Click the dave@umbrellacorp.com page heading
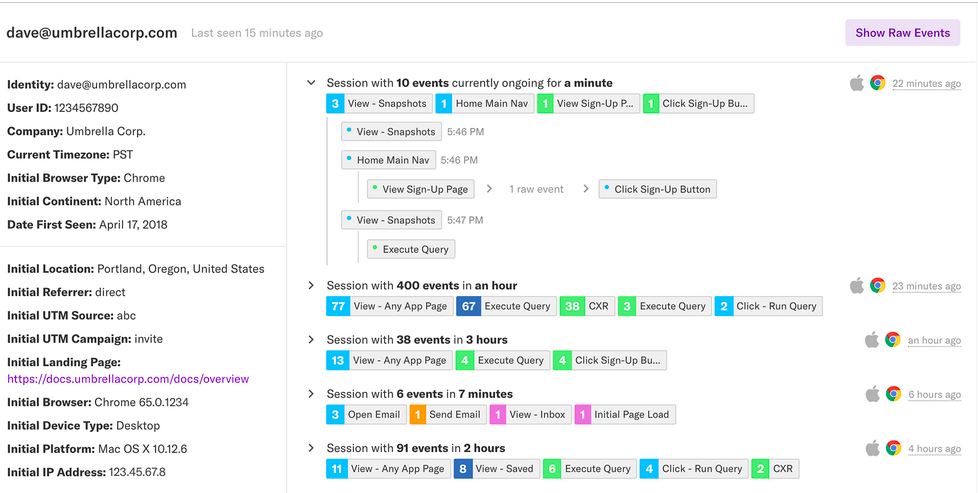The image size is (978, 493). pos(92,33)
